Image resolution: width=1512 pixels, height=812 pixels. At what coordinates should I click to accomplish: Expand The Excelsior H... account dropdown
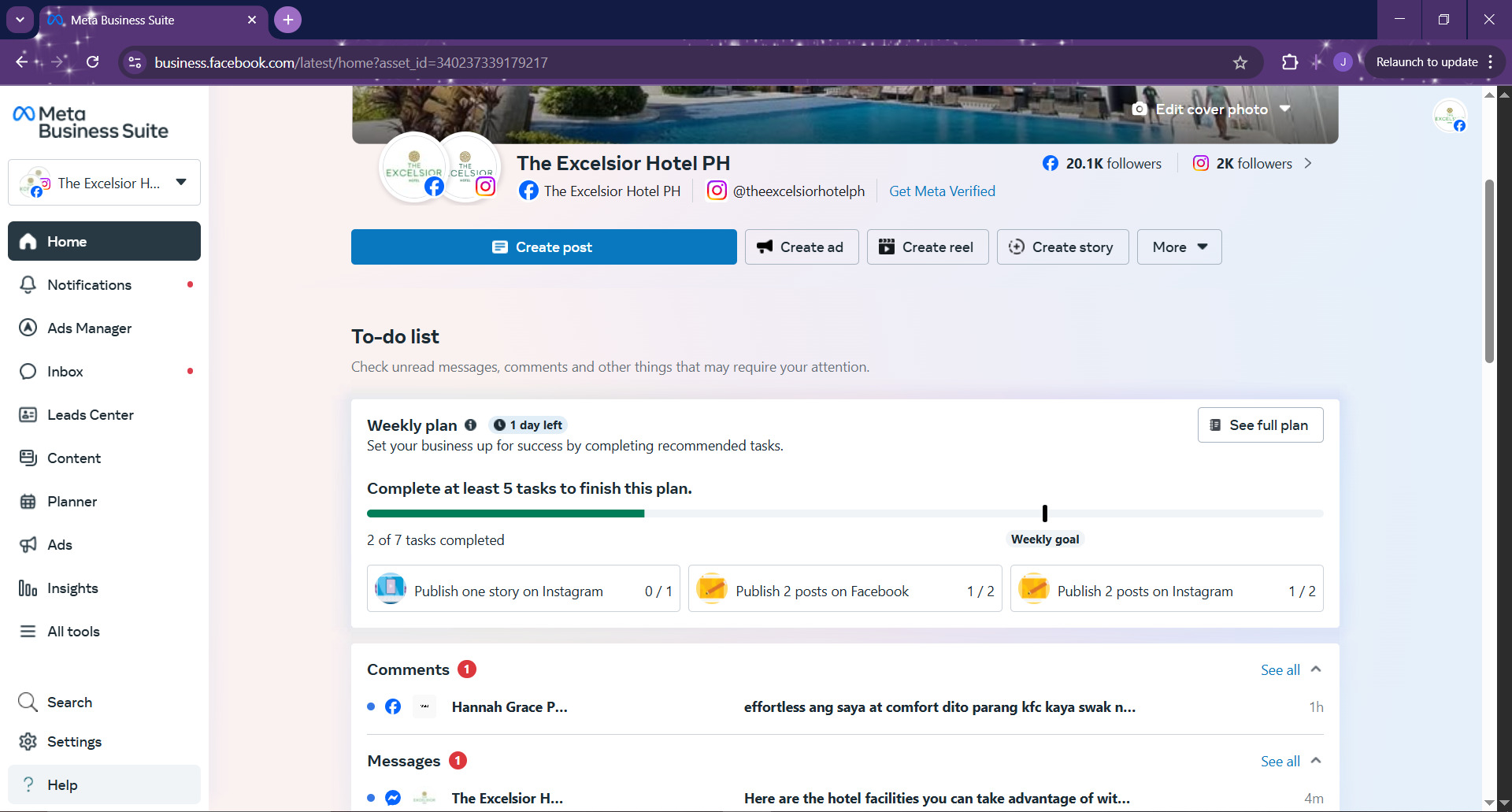(104, 183)
